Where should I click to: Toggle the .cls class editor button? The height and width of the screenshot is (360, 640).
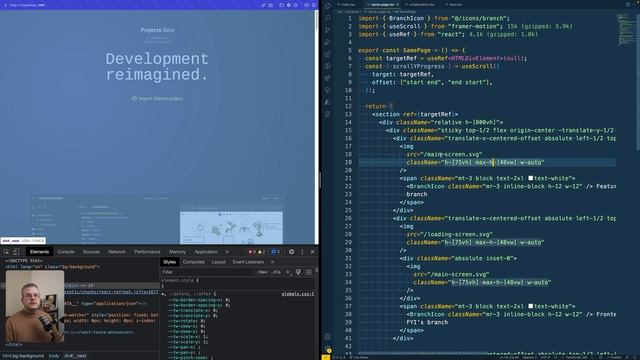pyautogui.click(x=276, y=272)
